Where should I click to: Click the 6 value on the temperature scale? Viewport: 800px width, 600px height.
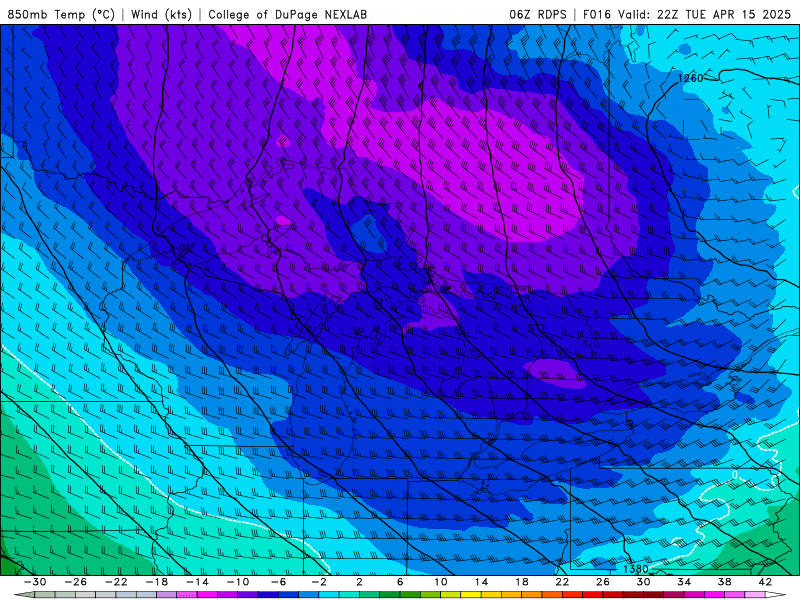click(x=400, y=582)
